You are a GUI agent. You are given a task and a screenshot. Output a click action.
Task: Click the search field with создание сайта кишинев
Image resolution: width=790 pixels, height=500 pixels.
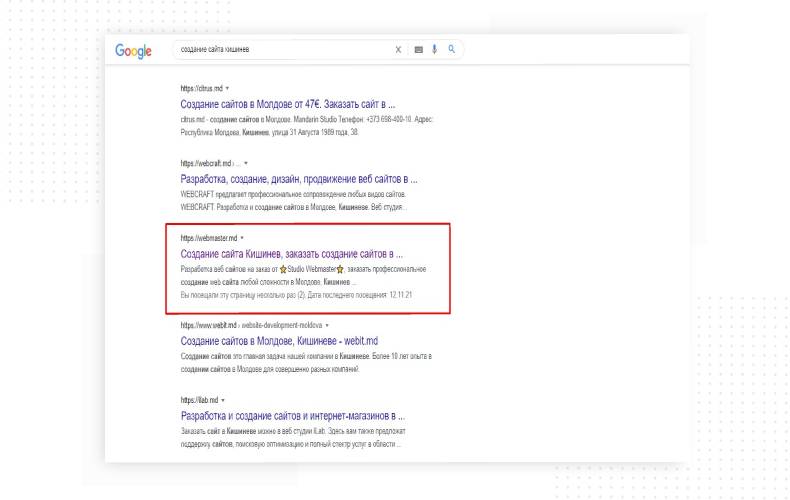tap(317, 49)
